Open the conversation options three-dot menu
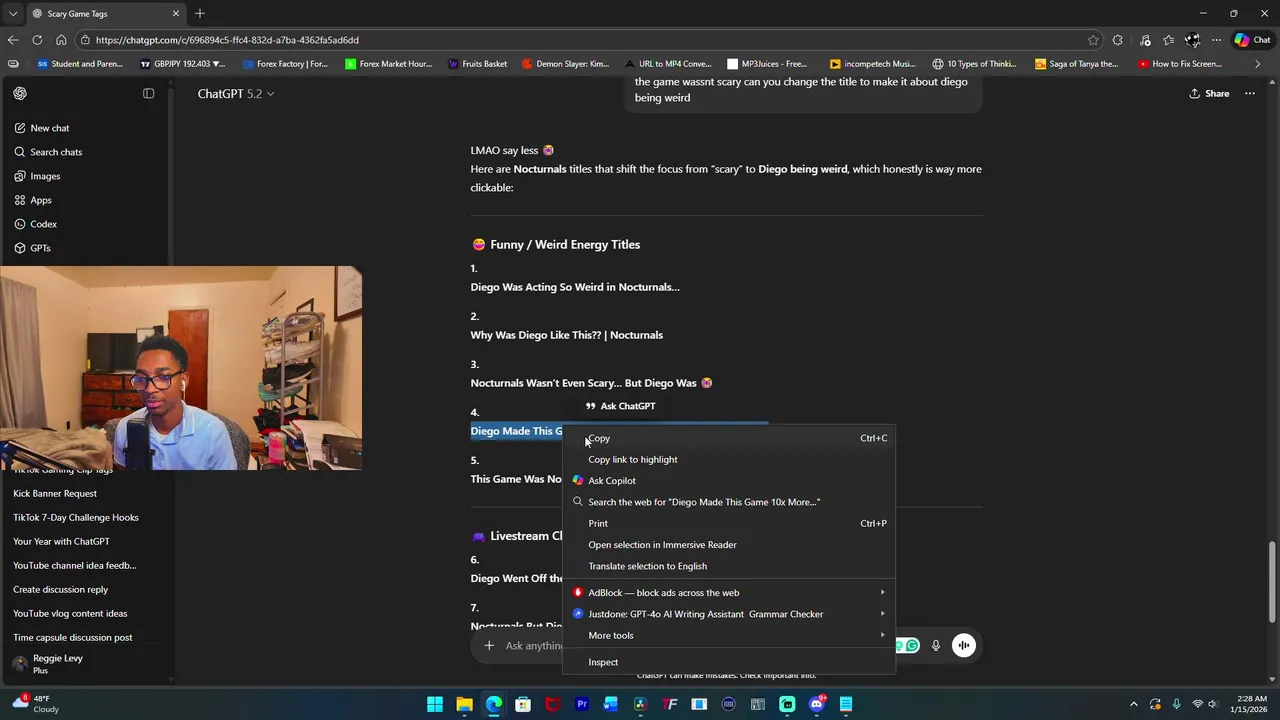The width and height of the screenshot is (1280, 720). [x=1250, y=93]
